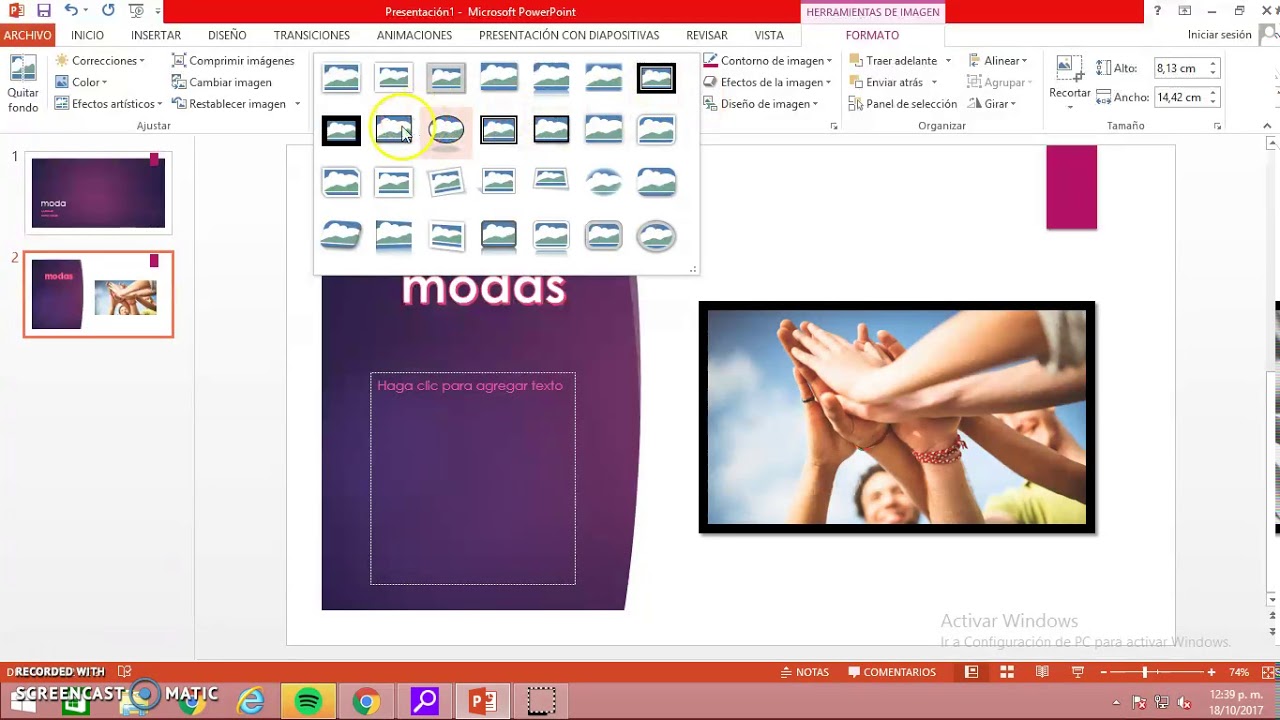1280x720 pixels.
Task: Click the Undo arrow in the quick access toolbar
Action: coord(70,11)
